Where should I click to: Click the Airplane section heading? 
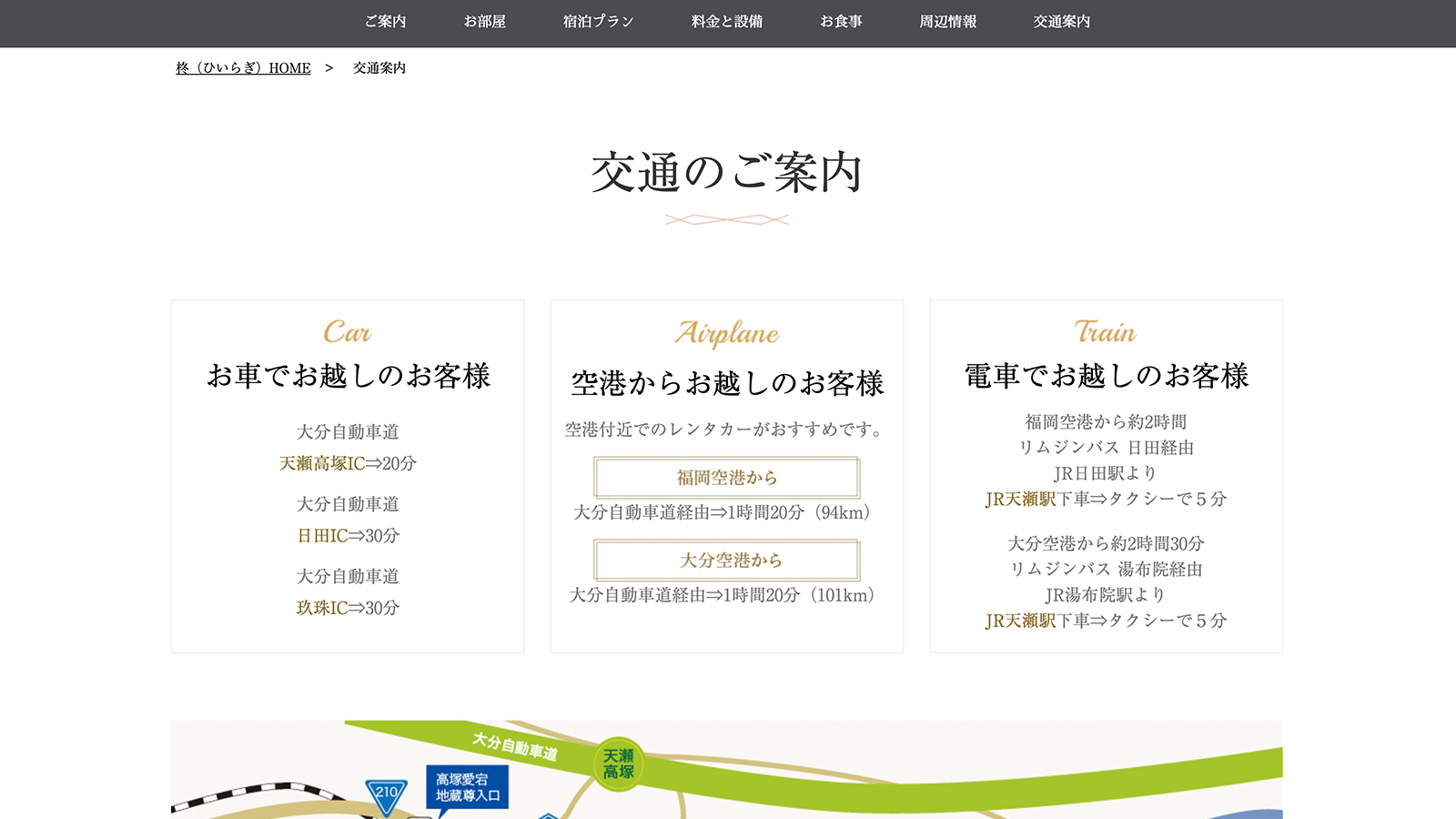click(x=726, y=332)
